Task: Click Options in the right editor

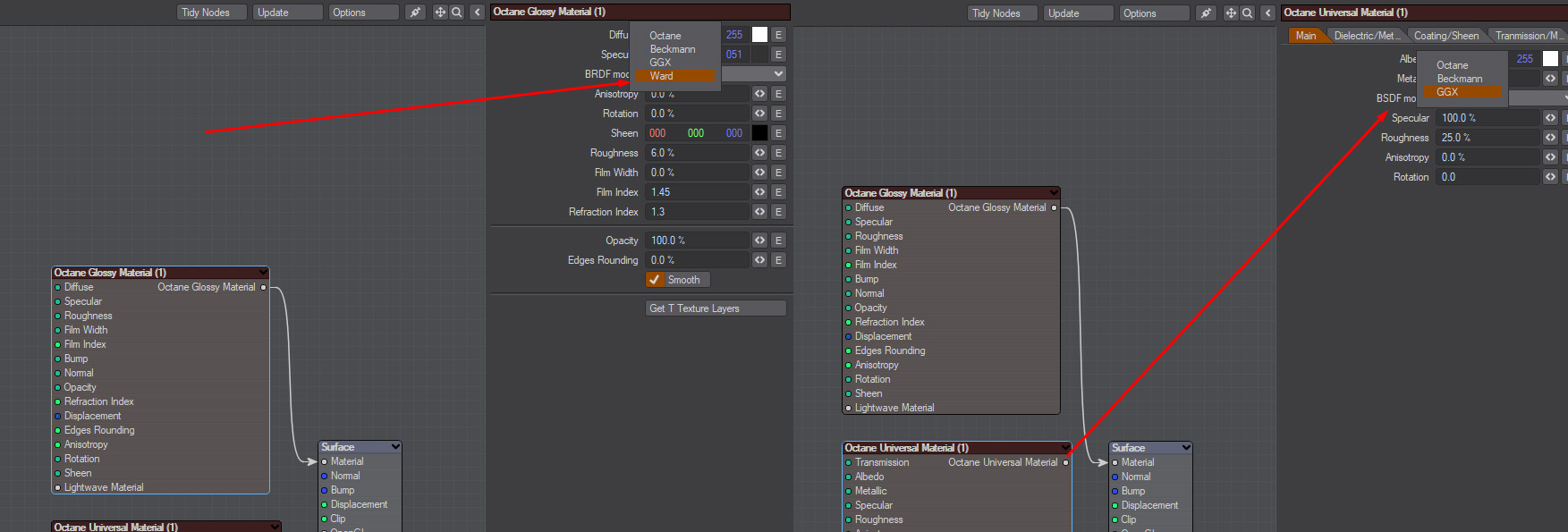Action: 1154,13
